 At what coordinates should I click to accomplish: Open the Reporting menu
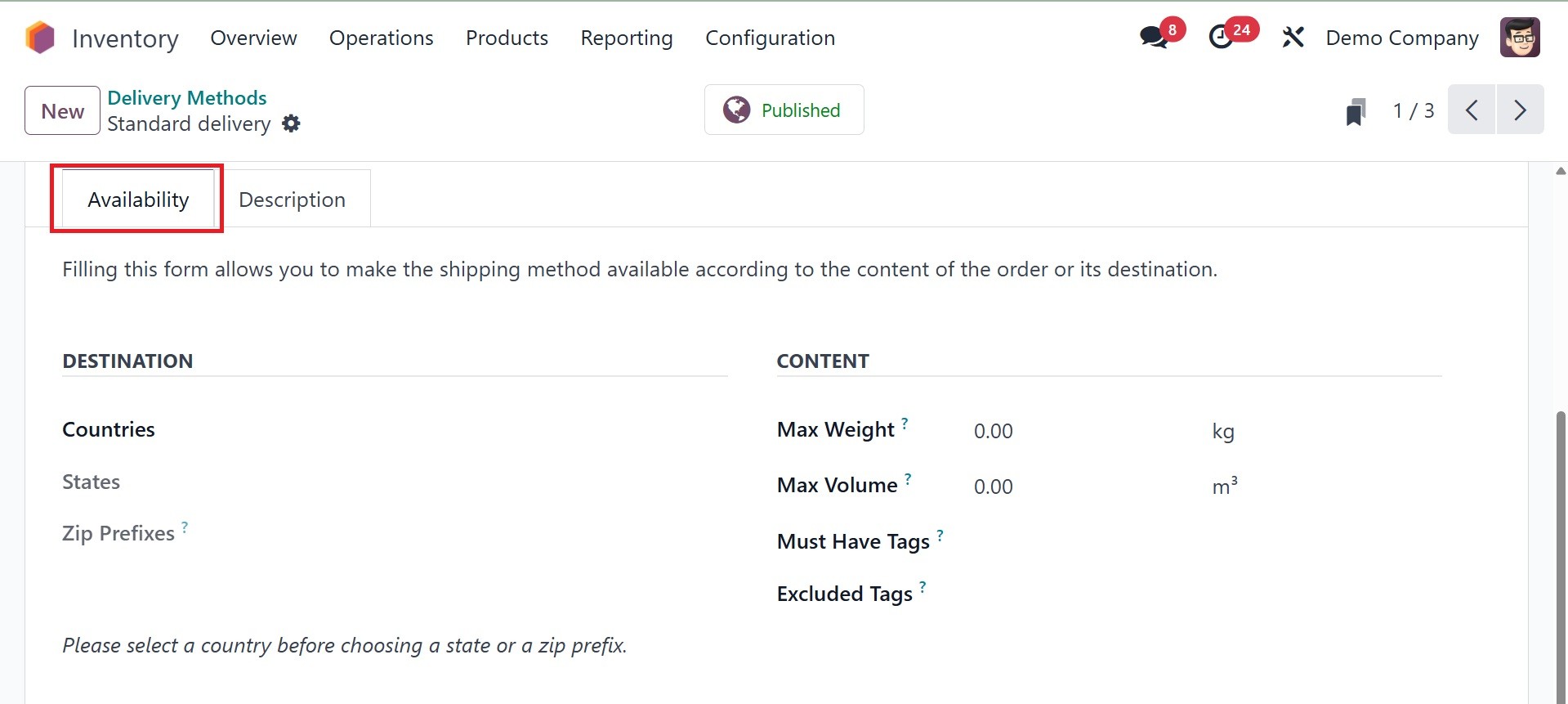click(x=627, y=38)
